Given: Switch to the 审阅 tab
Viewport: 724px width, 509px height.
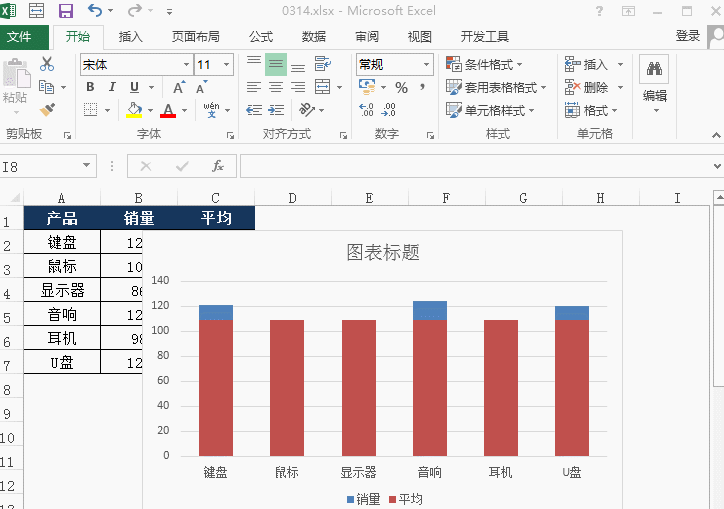Looking at the screenshot, I should coord(367,36).
